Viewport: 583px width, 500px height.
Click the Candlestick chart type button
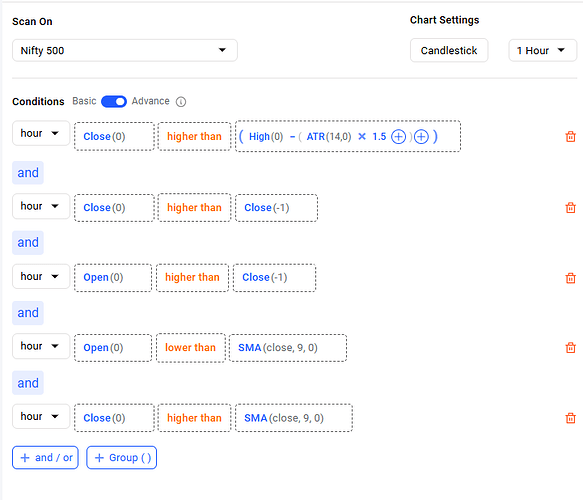[449, 50]
